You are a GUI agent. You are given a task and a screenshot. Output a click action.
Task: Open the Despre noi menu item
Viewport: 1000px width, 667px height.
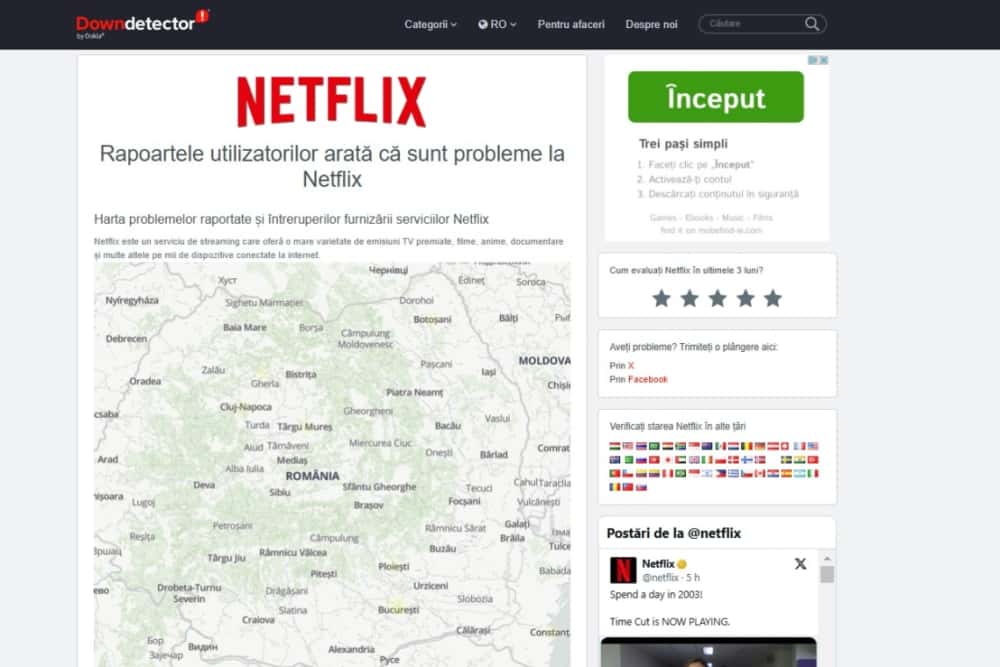[651, 24]
